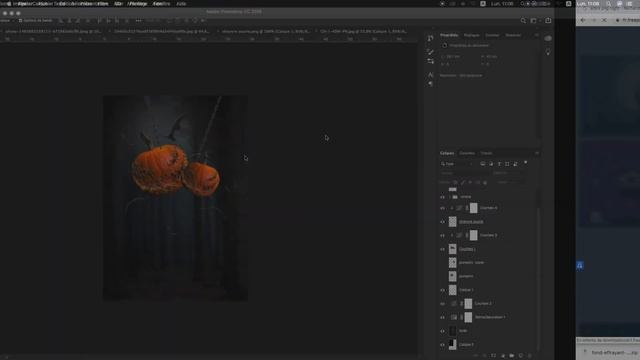The image size is (640, 360).
Task: Add new adjustment layer icon
Action: [503, 356]
